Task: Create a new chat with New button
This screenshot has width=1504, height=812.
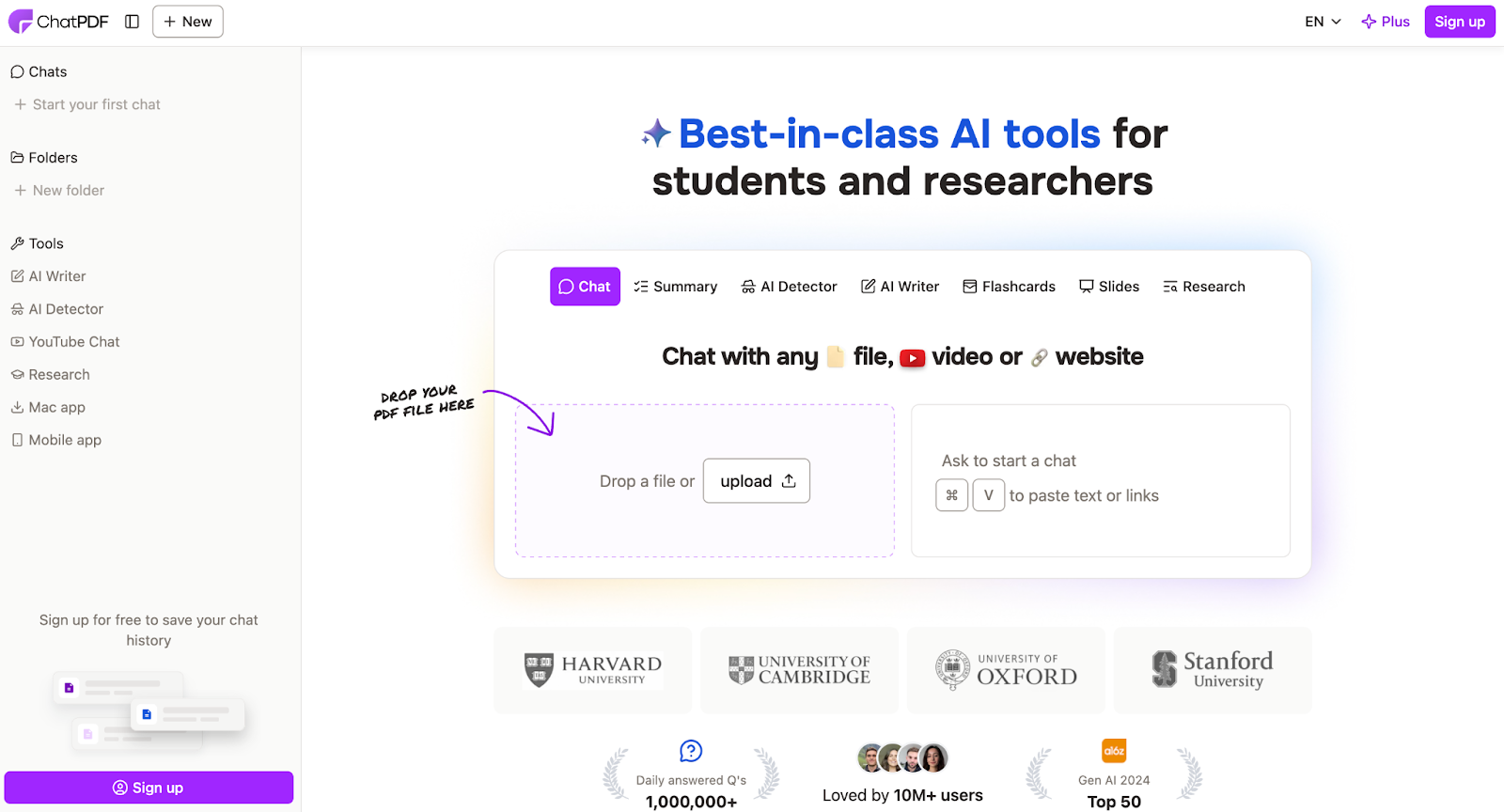Action: click(x=188, y=22)
